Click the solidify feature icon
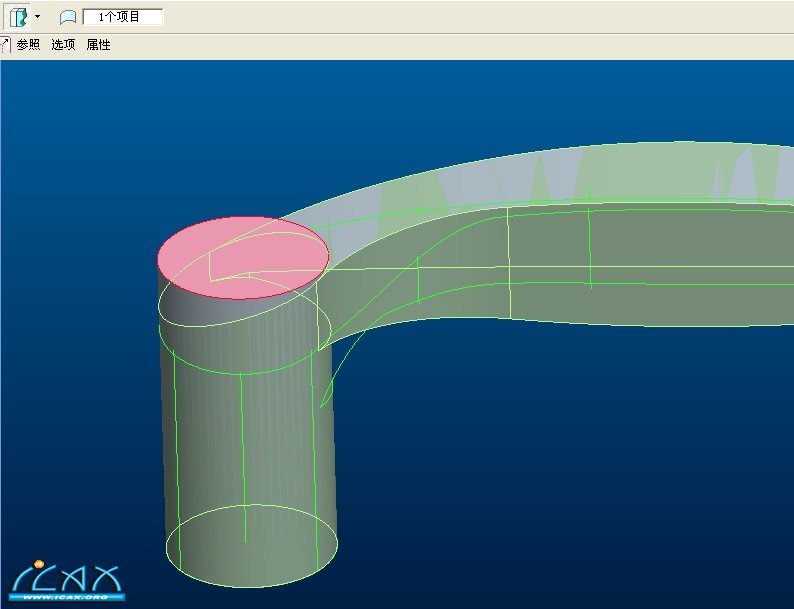This screenshot has height=609, width=794. coord(18,16)
